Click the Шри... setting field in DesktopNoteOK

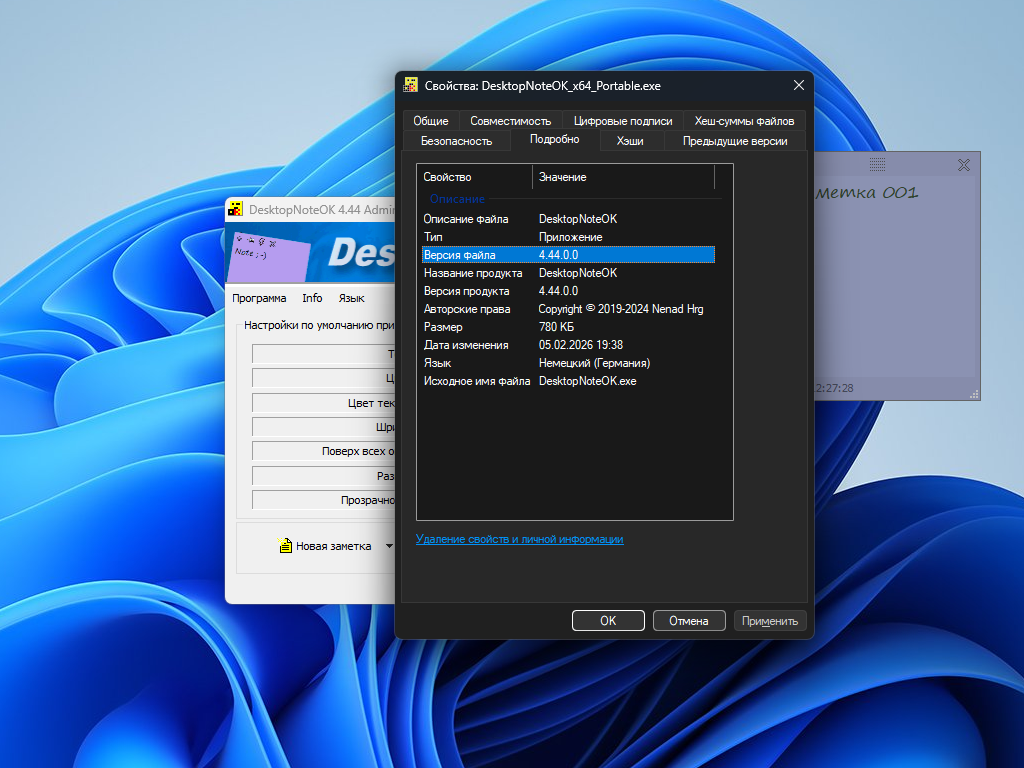click(323, 427)
